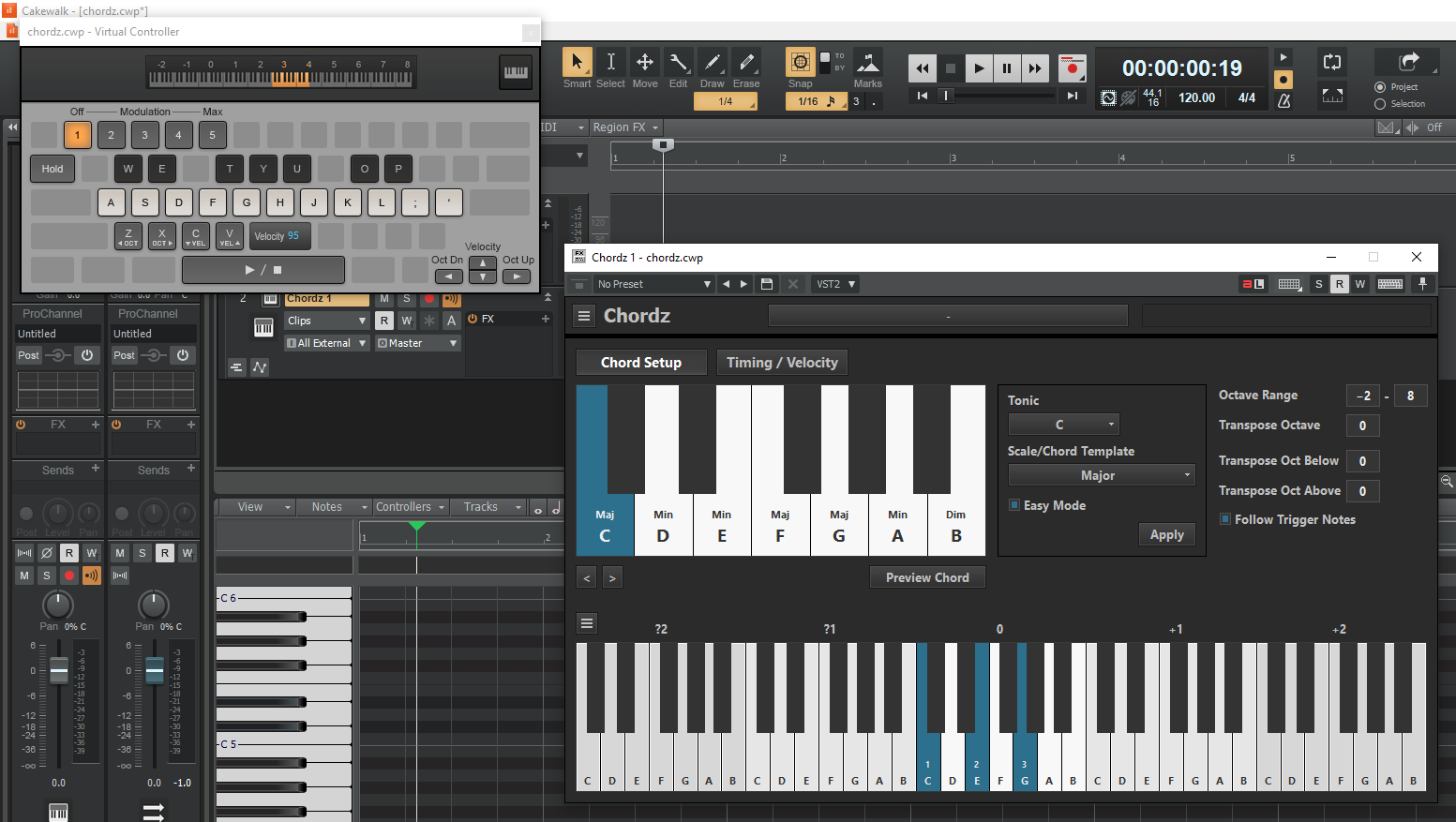Toggle input echo on the Chordz 1 track
The image size is (1456, 822).
pyautogui.click(x=452, y=299)
